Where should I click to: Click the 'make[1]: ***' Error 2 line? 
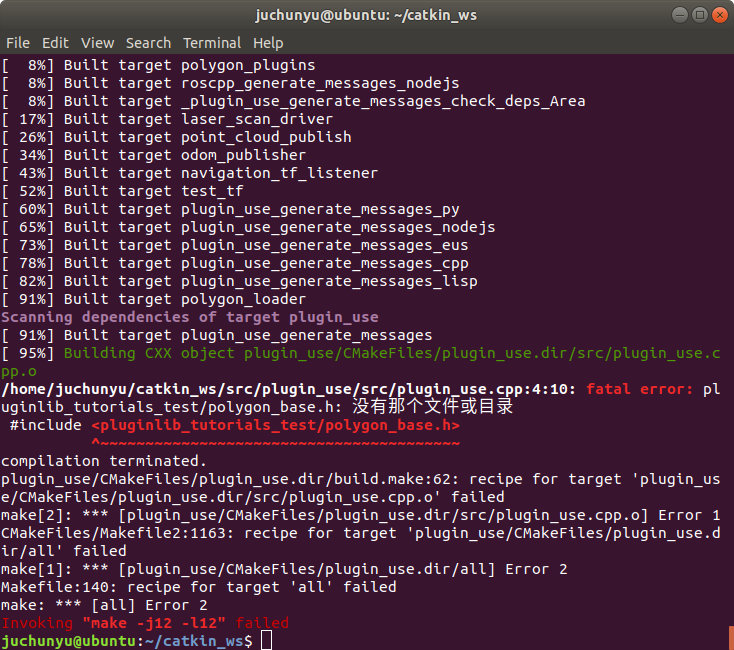tap(284, 570)
